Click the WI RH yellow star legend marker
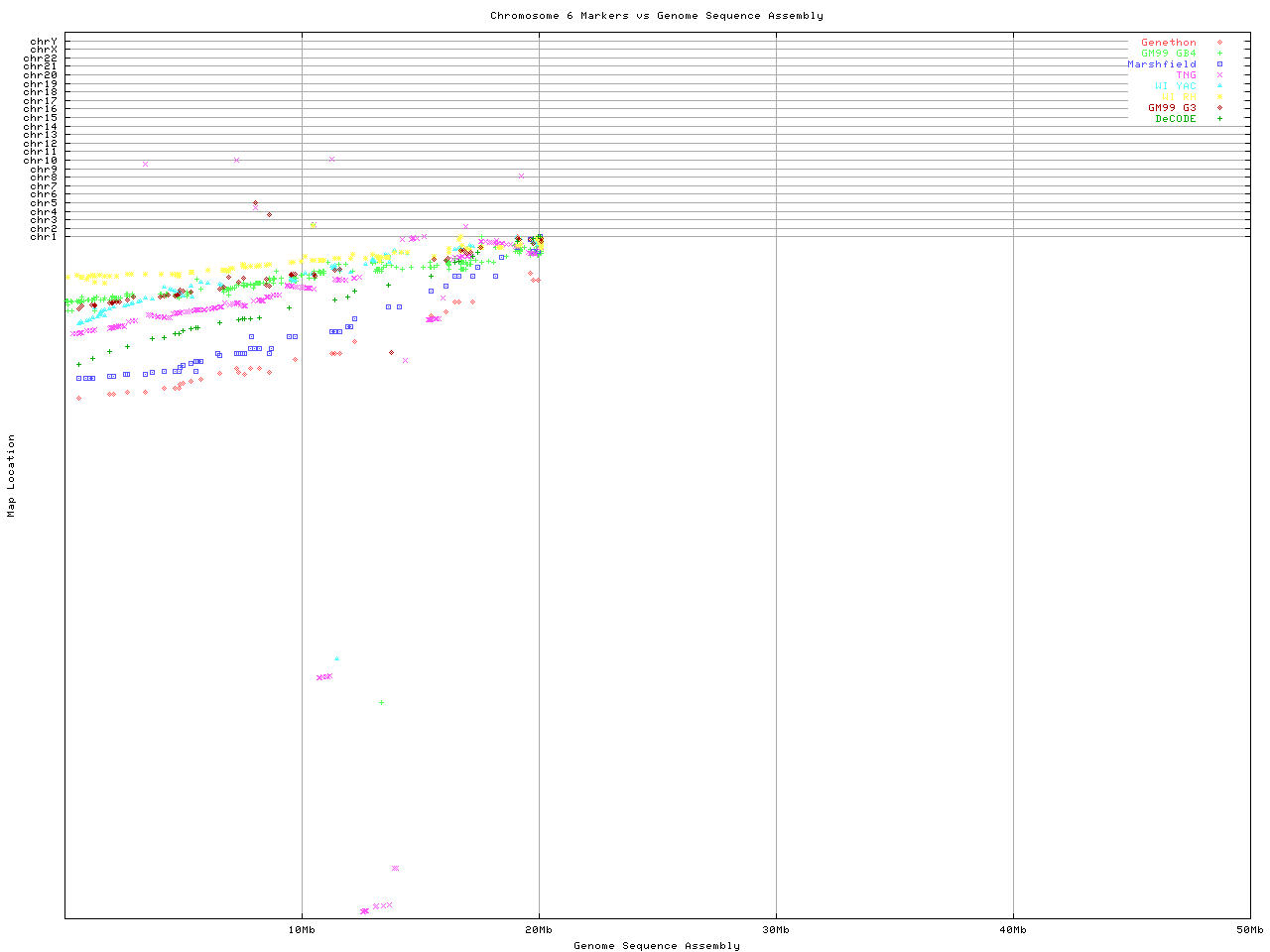The height and width of the screenshot is (952, 1270). click(1219, 97)
